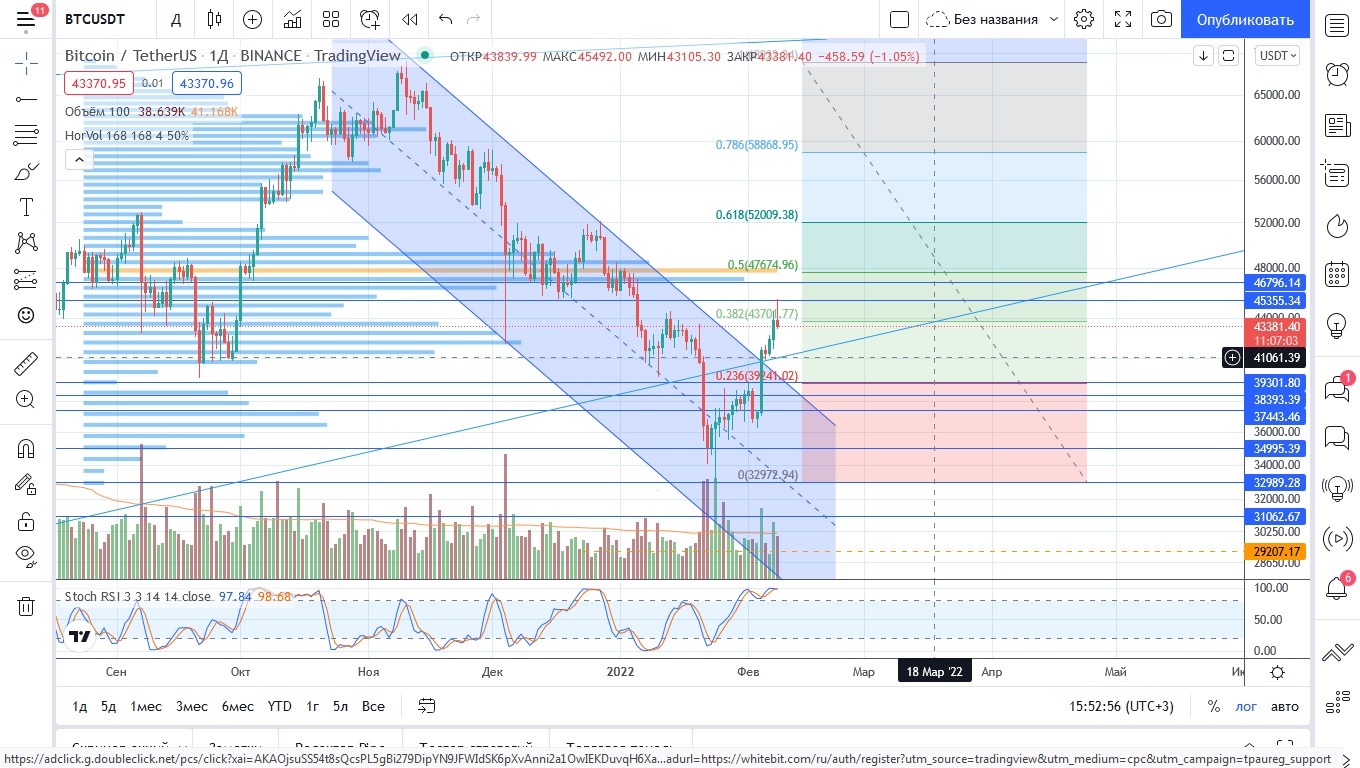The width and height of the screenshot is (1360, 768).
Task: Select the trend line tool
Action: (26, 99)
